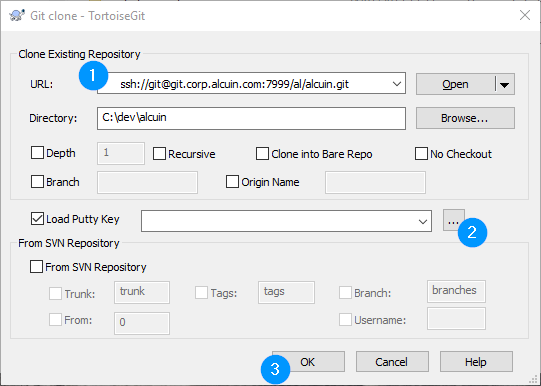Check Clone into Bare Repo

coord(262,154)
